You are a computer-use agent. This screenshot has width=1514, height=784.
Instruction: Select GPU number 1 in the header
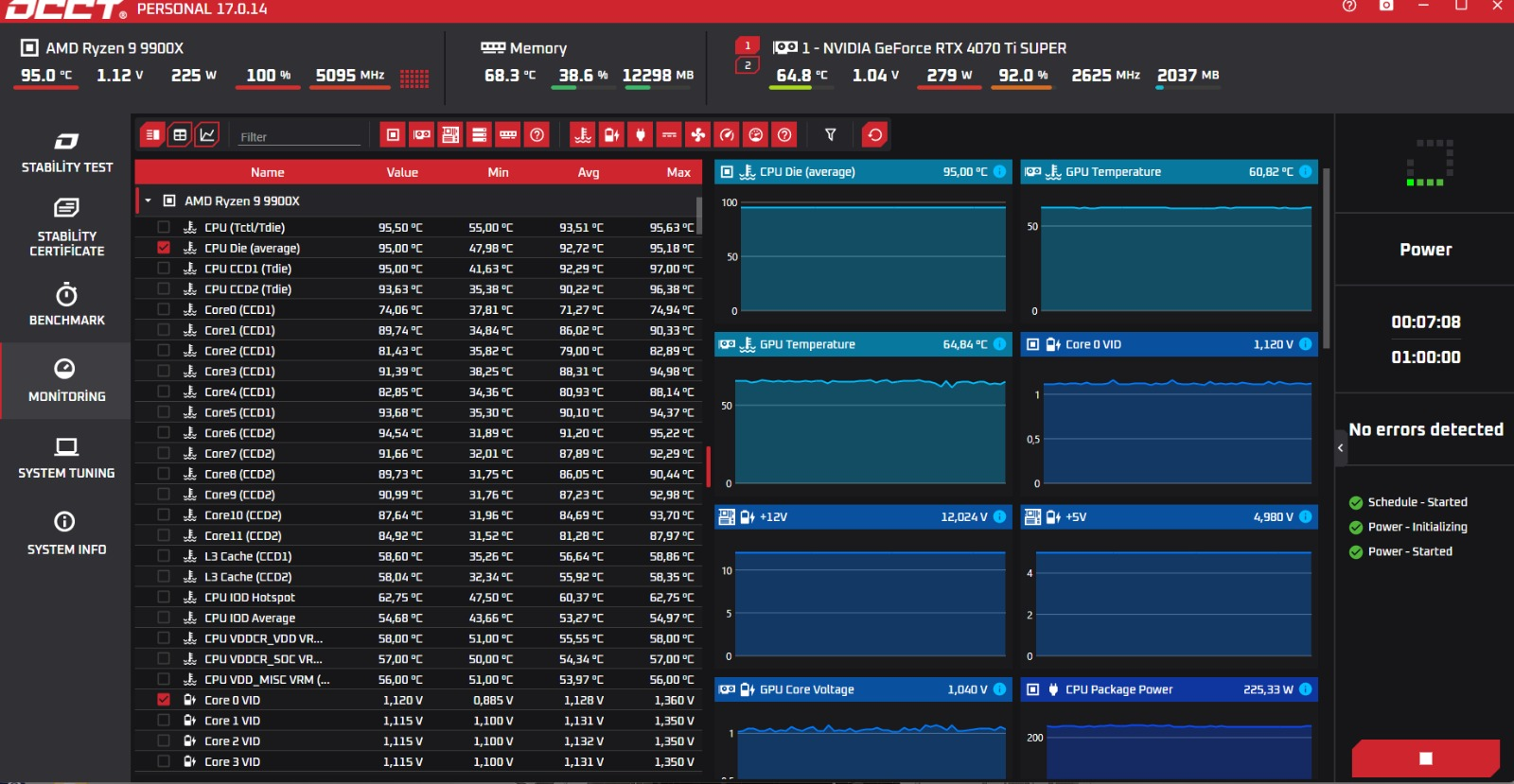(x=748, y=45)
